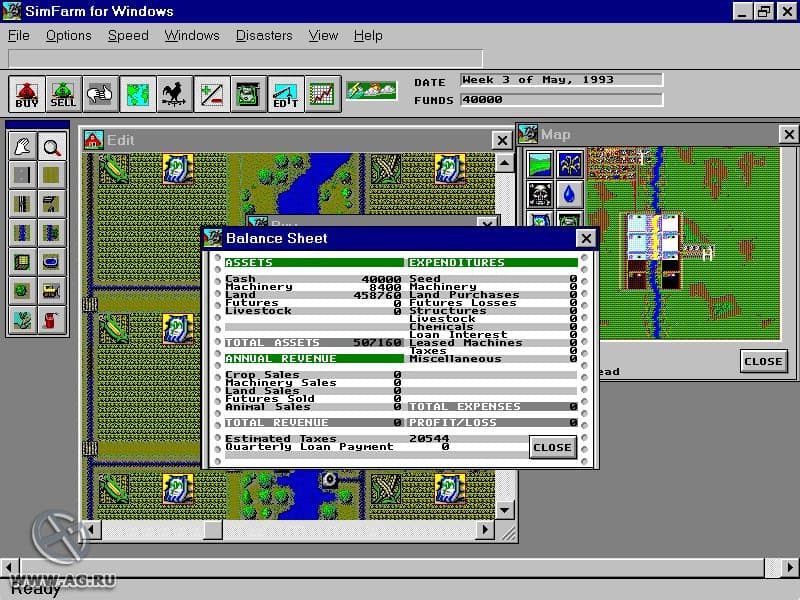Open the Speed menu

tap(128, 36)
